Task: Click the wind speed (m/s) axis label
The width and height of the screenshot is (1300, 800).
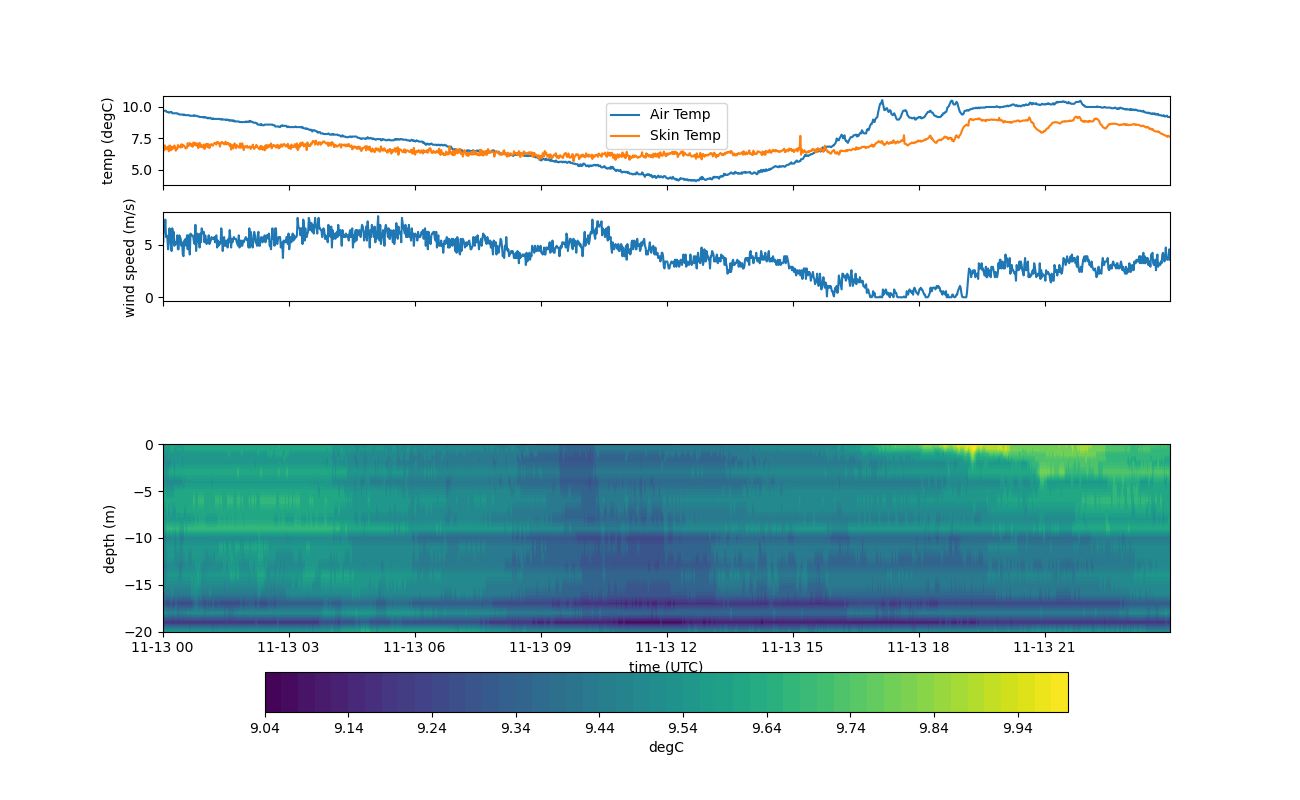Action: pyautogui.click(x=129, y=257)
